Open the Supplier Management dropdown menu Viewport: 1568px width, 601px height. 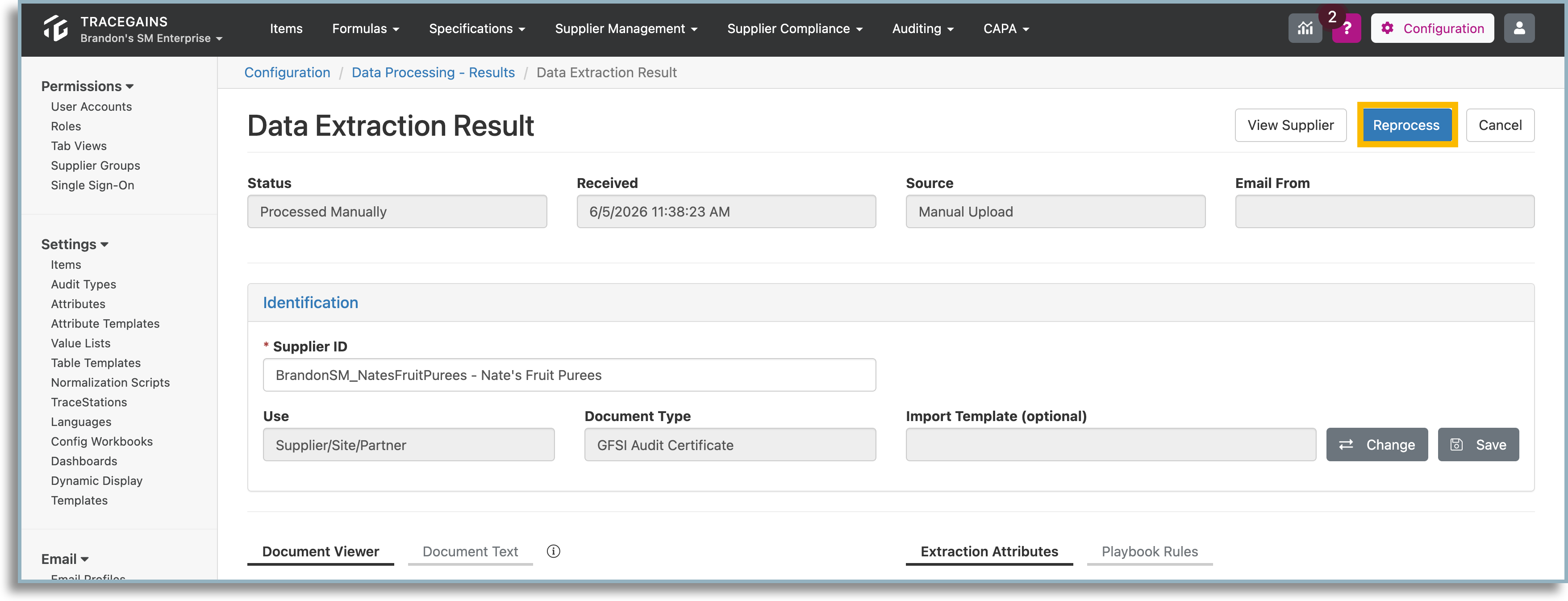626,29
